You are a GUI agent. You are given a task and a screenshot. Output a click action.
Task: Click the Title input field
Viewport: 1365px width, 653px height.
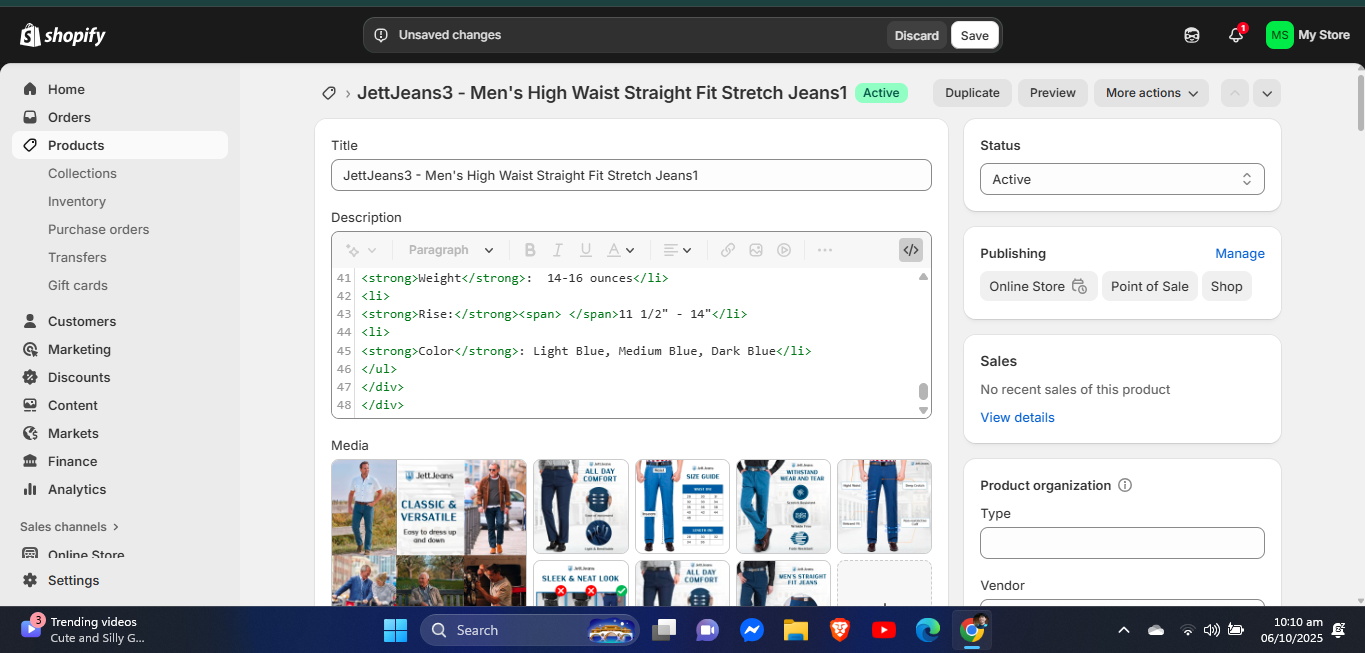pyautogui.click(x=631, y=175)
